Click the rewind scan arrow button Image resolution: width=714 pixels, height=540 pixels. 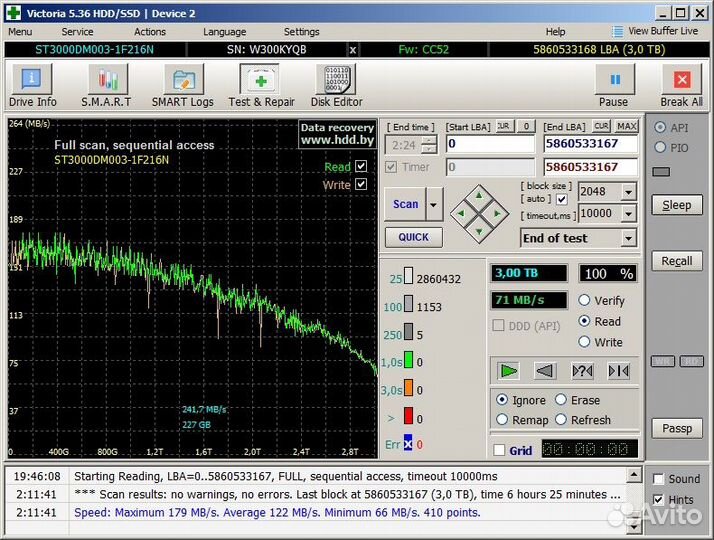point(545,371)
